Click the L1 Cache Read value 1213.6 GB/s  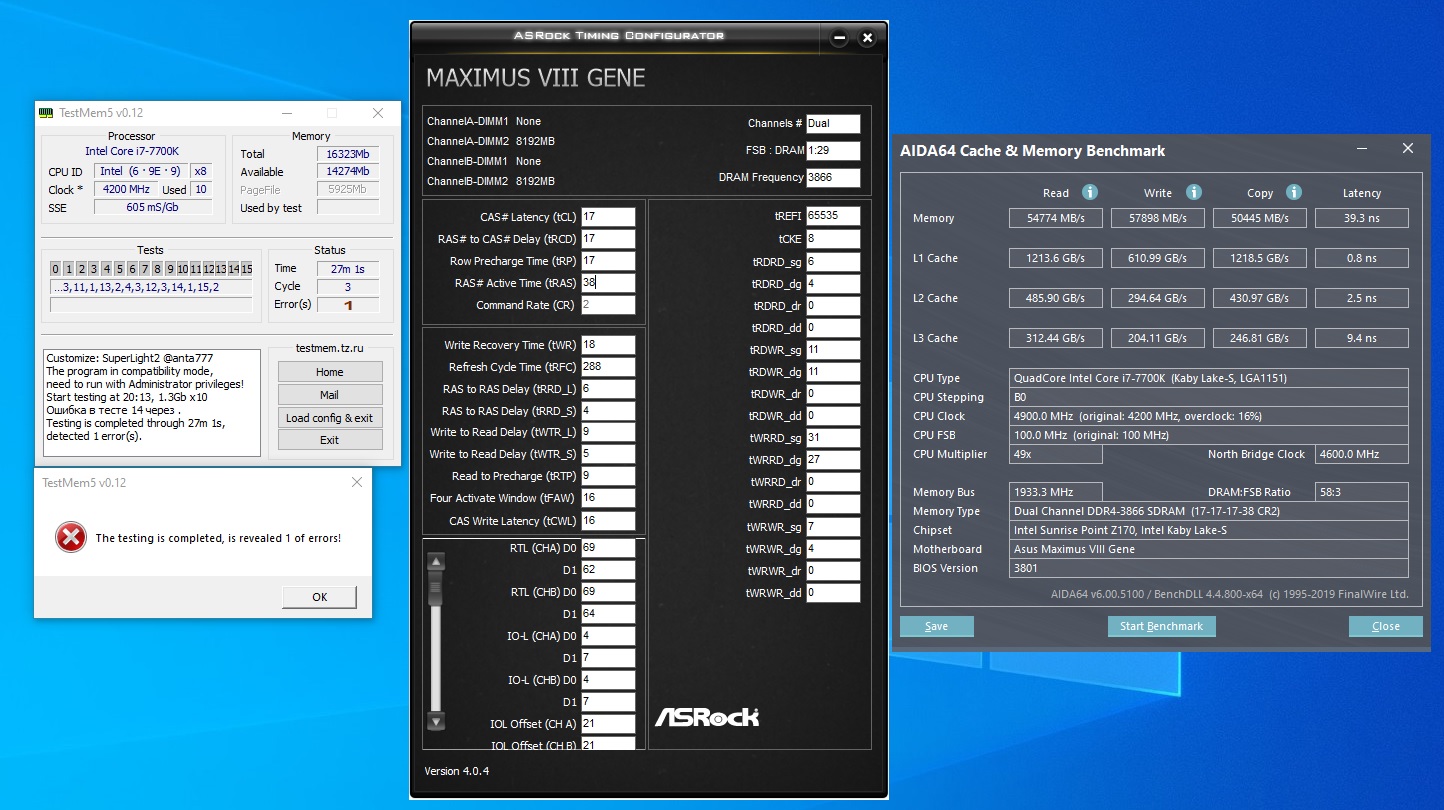(1055, 258)
